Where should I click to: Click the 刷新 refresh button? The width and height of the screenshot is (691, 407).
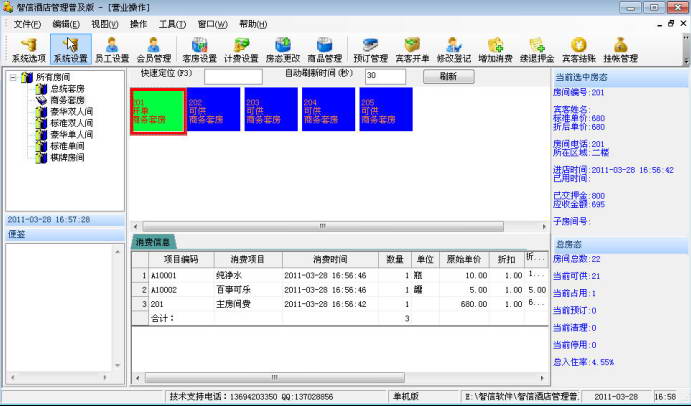click(449, 77)
